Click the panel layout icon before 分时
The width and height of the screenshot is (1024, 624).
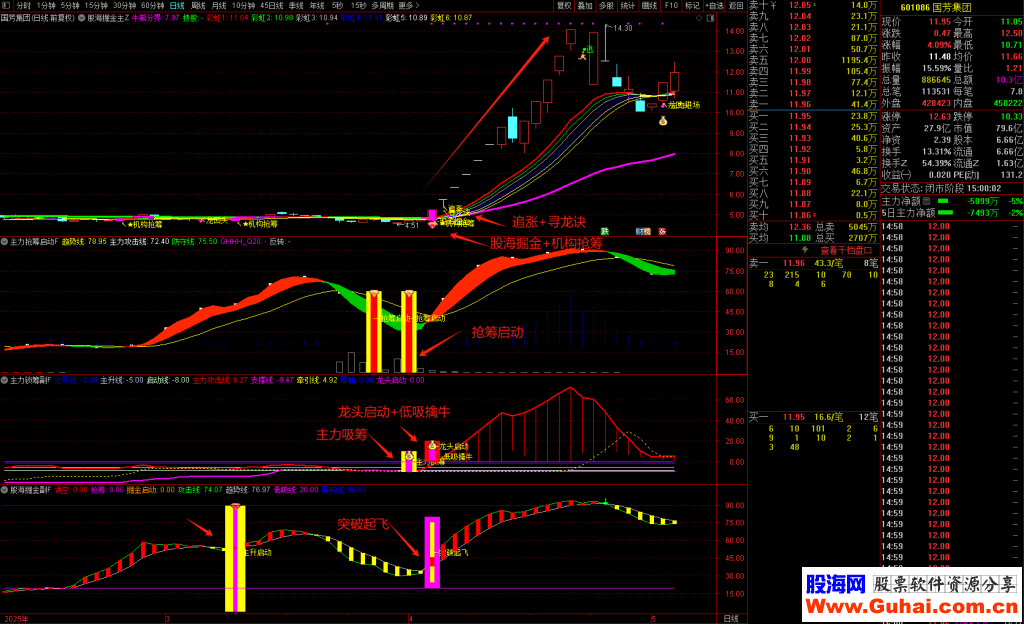click(x=6, y=5)
